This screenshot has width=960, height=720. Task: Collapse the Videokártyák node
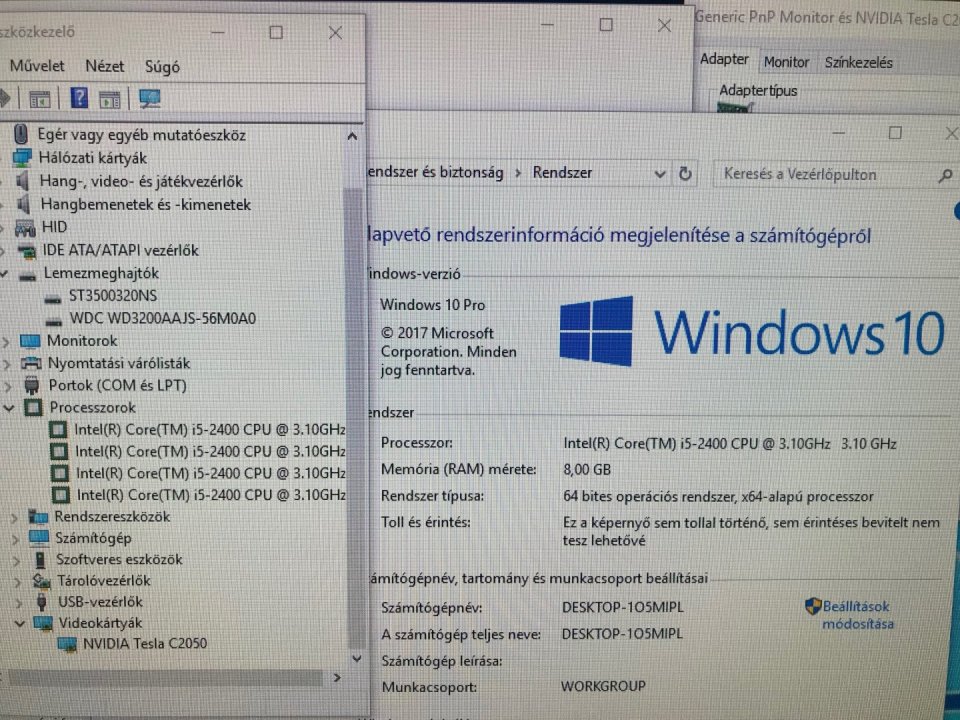(x=20, y=623)
